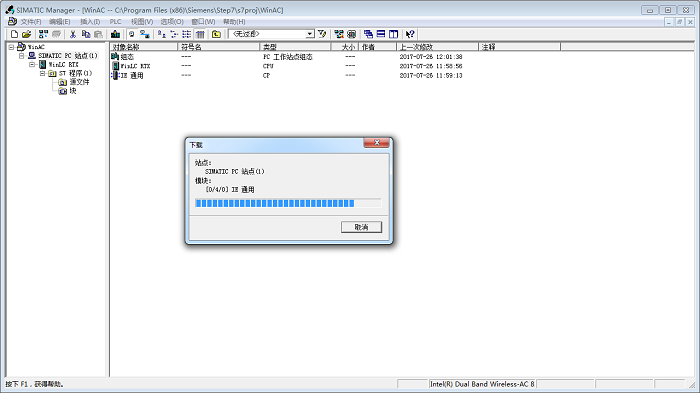Click the context Help arrow icon
The width and height of the screenshot is (700, 393).
click(x=410, y=34)
